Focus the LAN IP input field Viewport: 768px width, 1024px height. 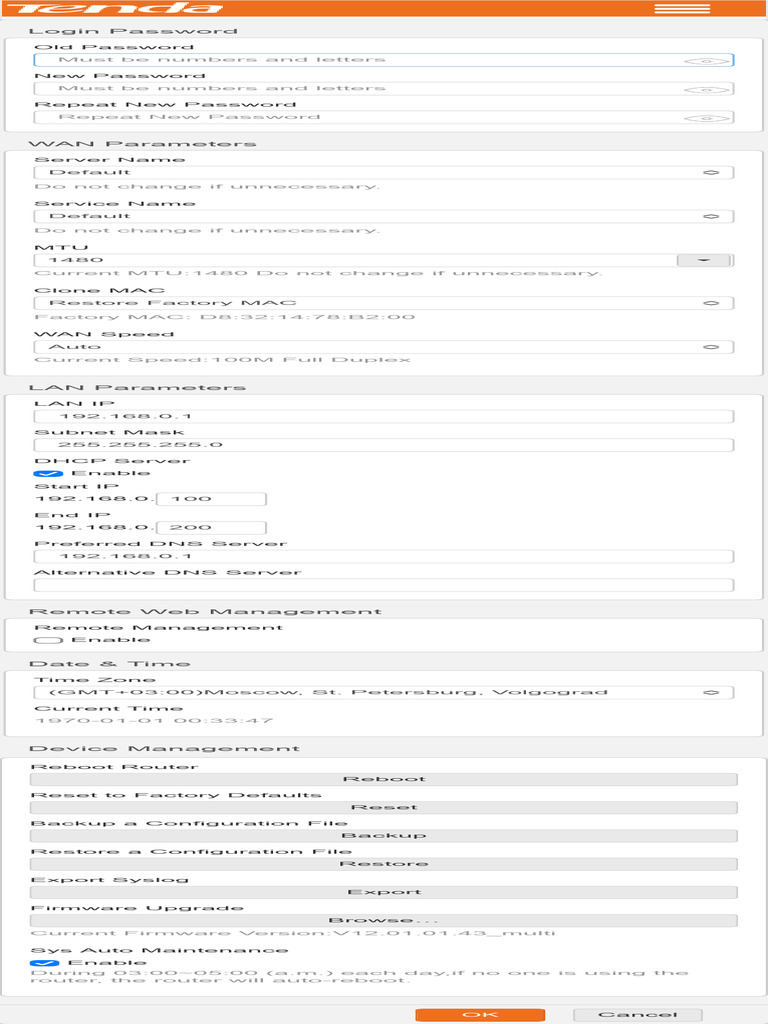[384, 417]
